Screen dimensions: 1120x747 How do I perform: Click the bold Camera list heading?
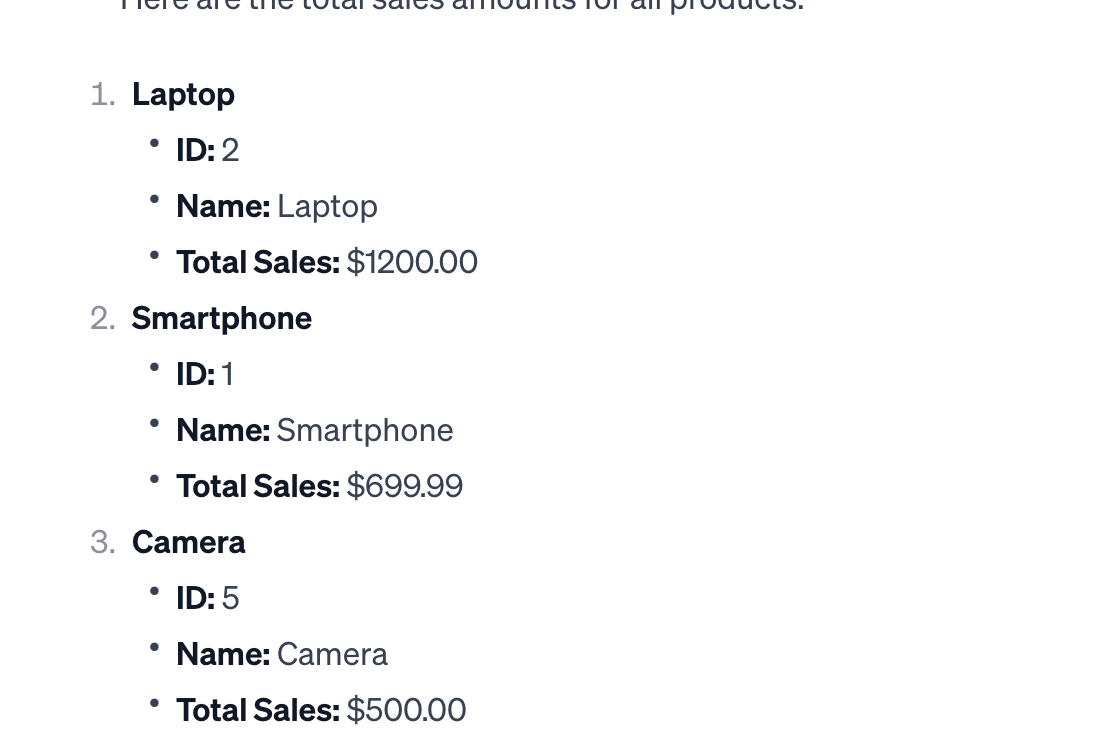[188, 542]
